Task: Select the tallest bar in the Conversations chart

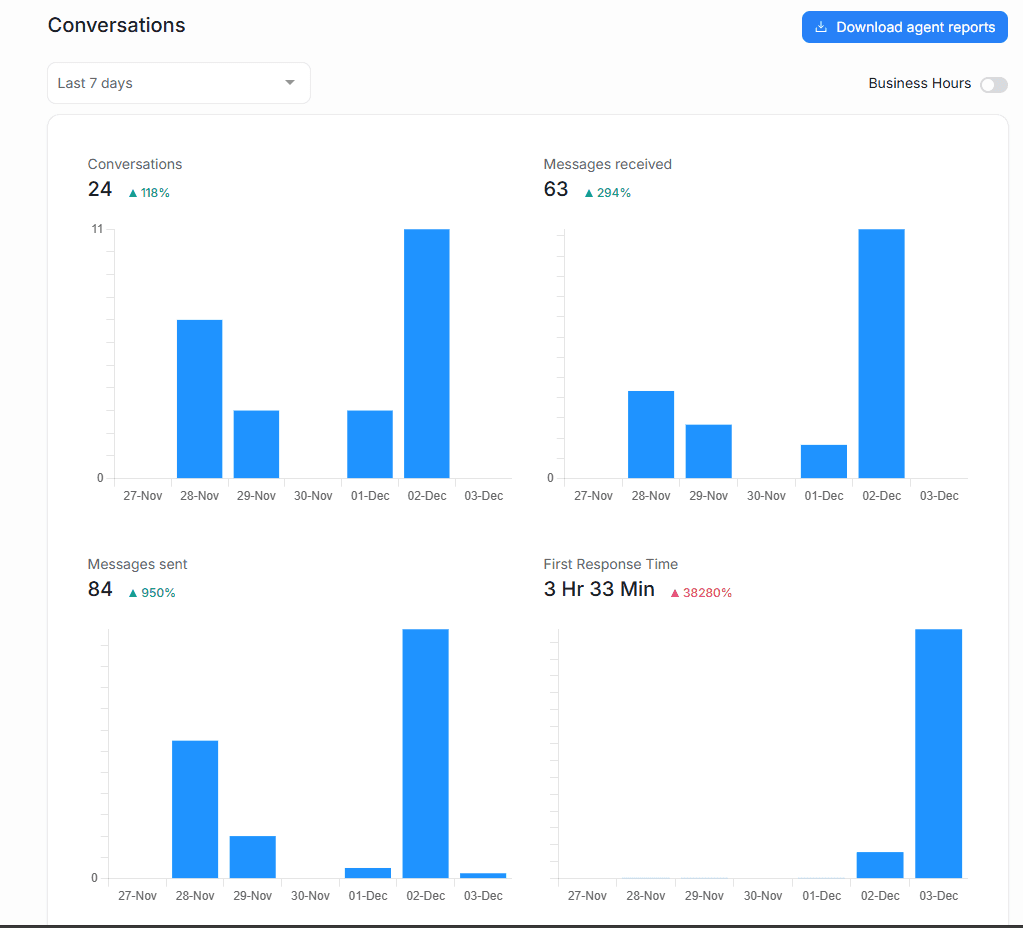Action: (x=426, y=350)
